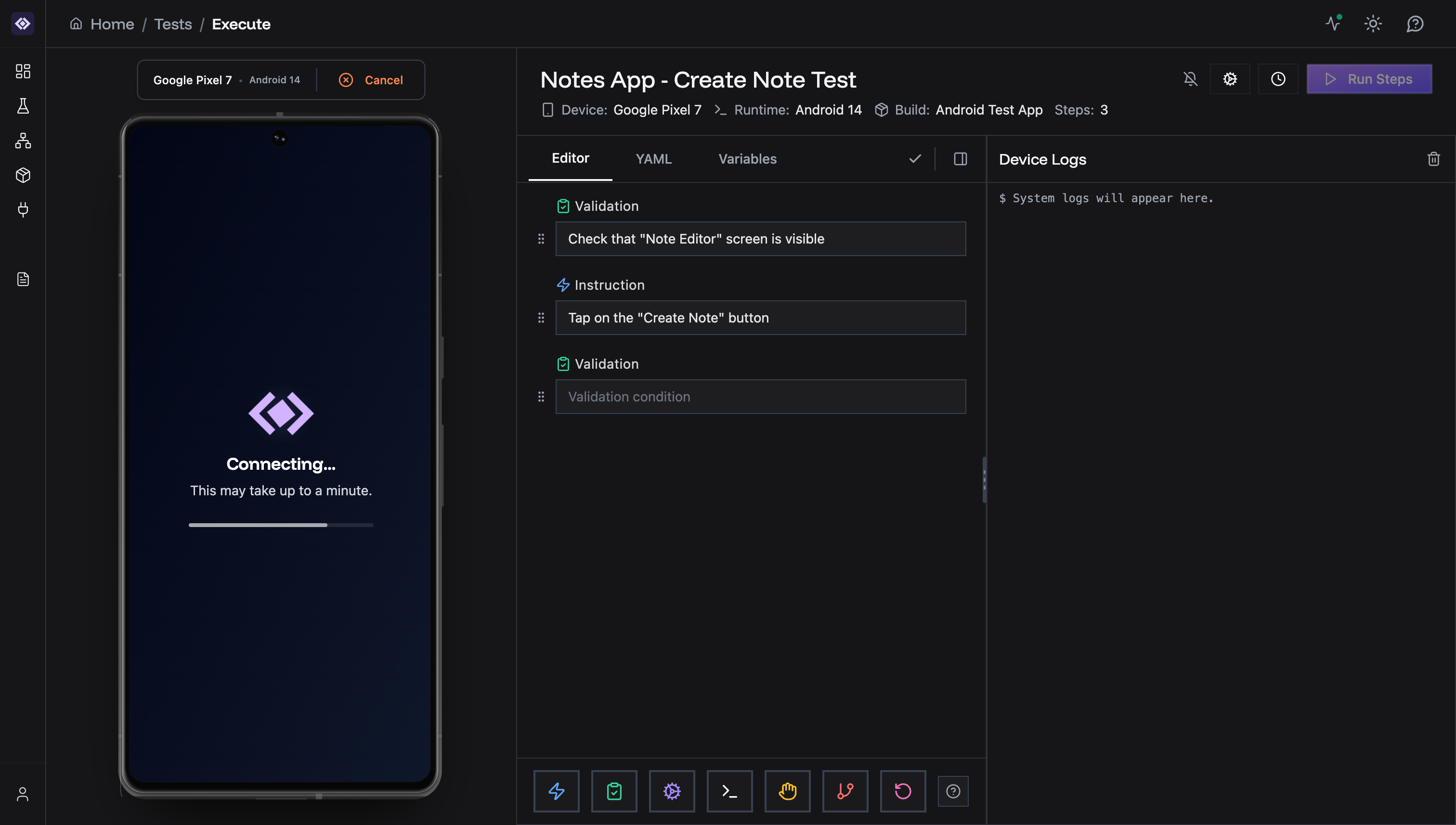Click the pink restart step icon

(x=902, y=791)
